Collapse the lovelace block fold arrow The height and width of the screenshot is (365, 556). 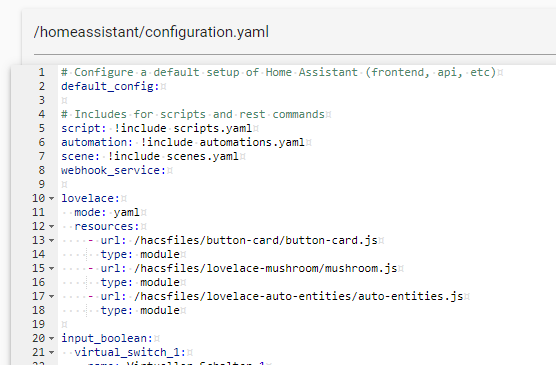(x=52, y=199)
